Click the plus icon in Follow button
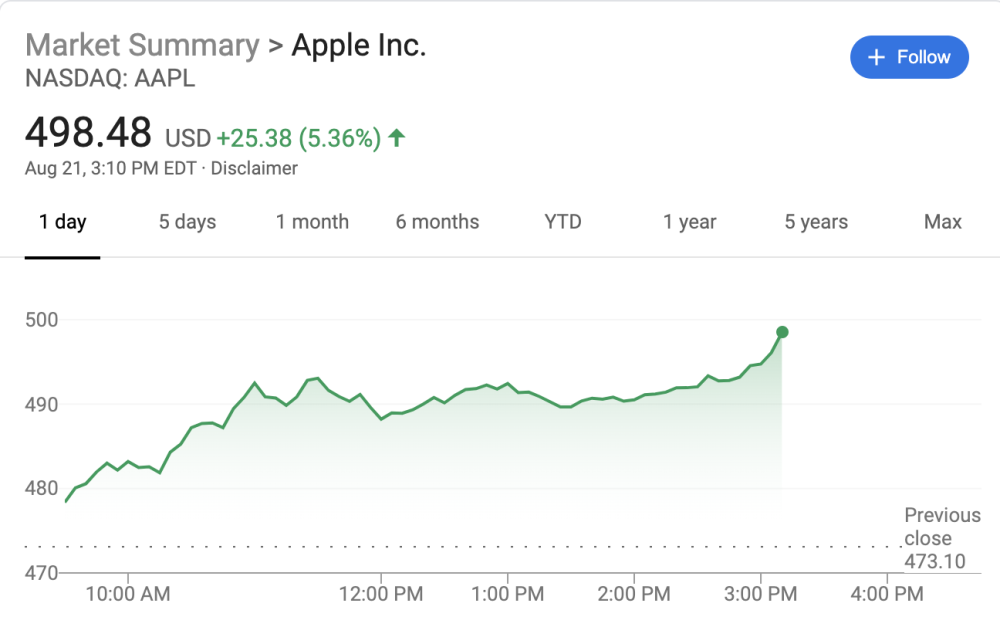1000x627 pixels. tap(876, 57)
